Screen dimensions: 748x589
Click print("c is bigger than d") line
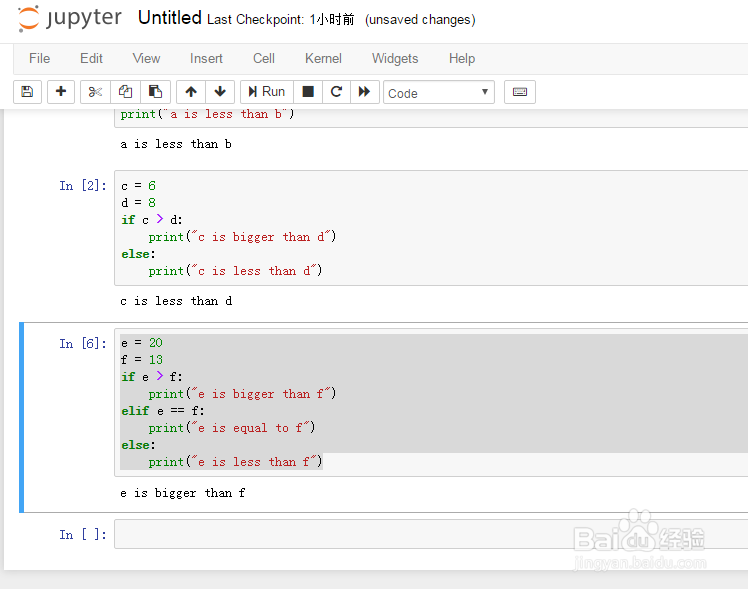pos(242,237)
